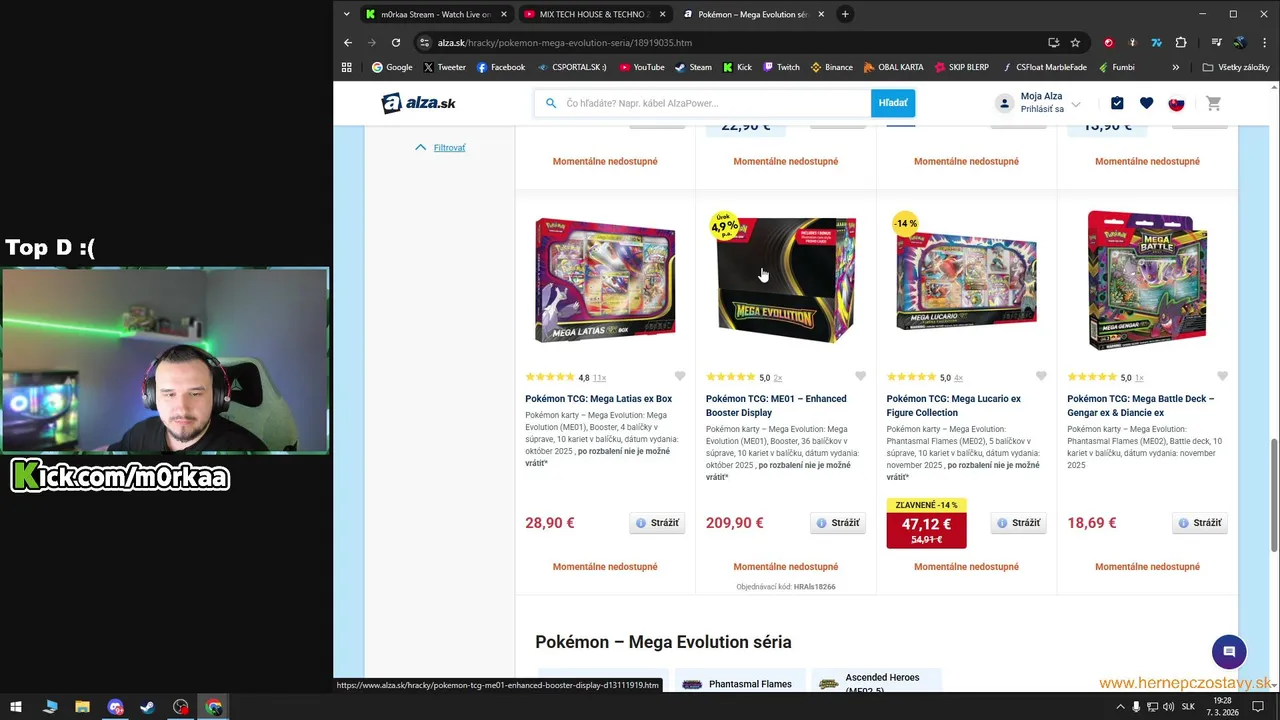Click the page vertical scrollbar thumb

[1274, 494]
